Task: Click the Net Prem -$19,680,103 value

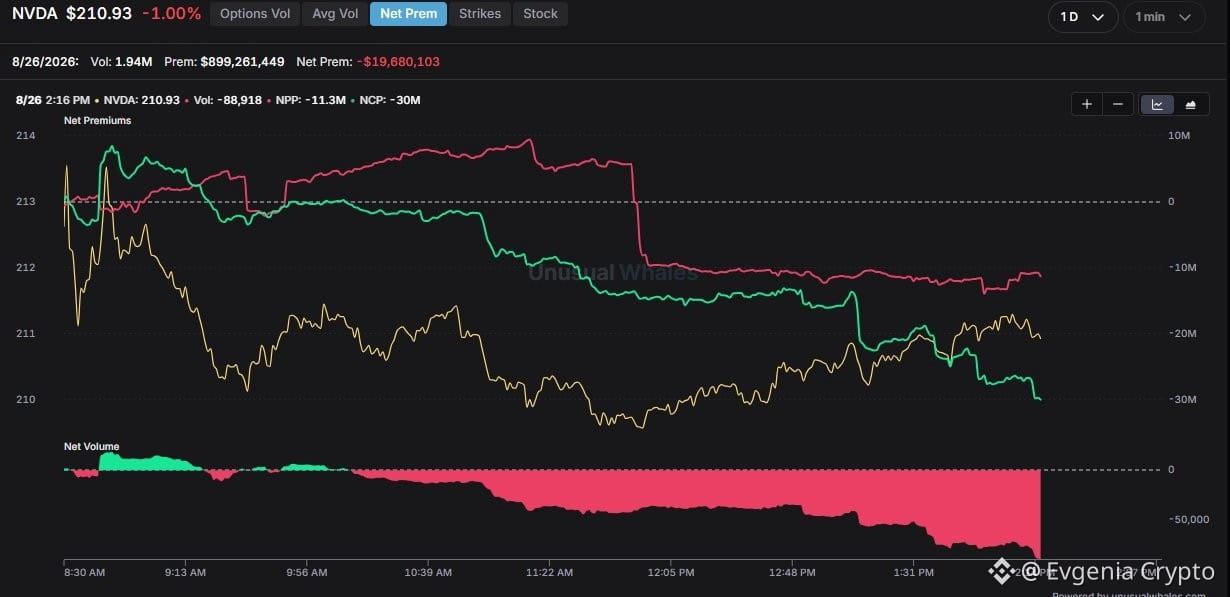Action: click(x=367, y=62)
